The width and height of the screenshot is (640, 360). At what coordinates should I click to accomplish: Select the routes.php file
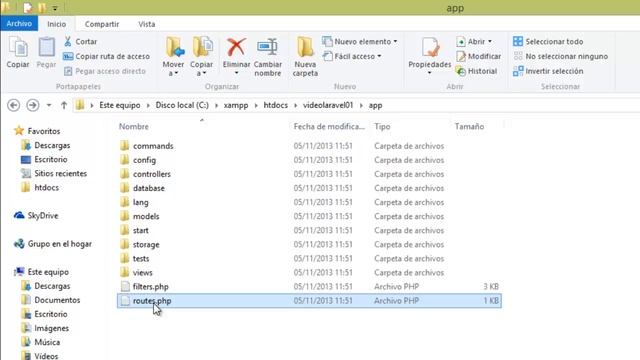click(309, 301)
